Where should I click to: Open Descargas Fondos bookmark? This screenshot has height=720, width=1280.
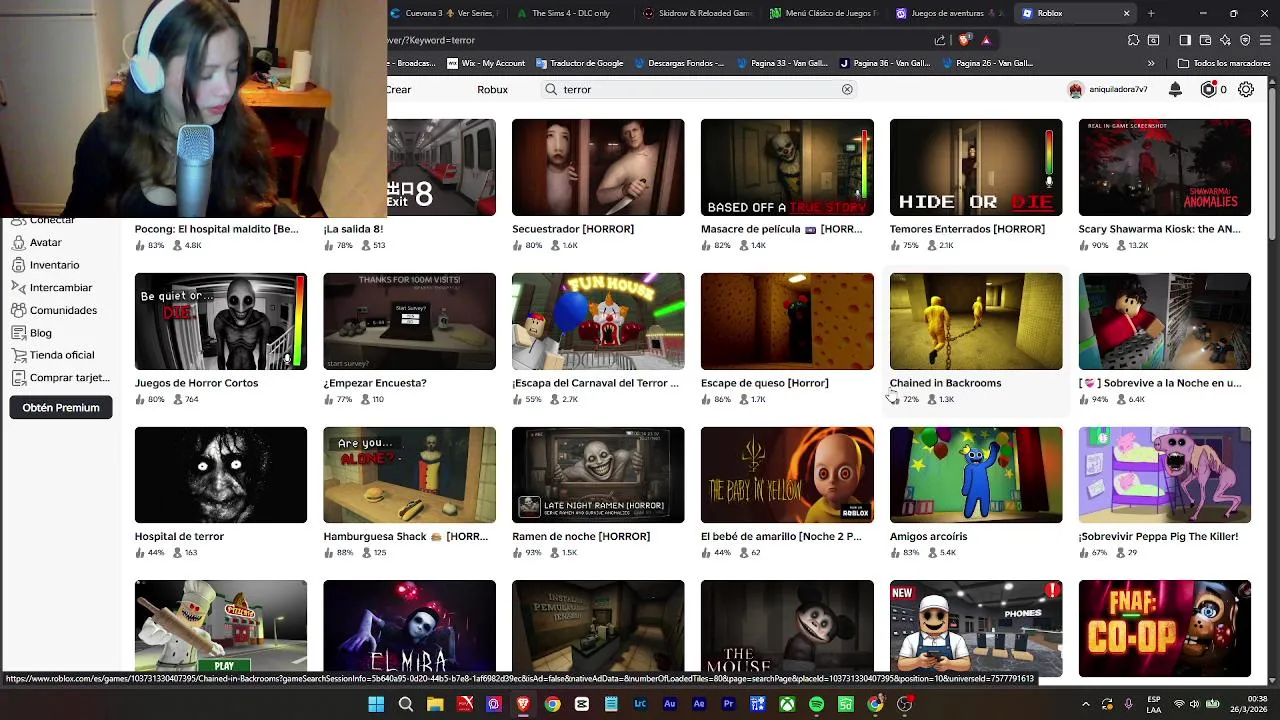pyautogui.click(x=678, y=63)
